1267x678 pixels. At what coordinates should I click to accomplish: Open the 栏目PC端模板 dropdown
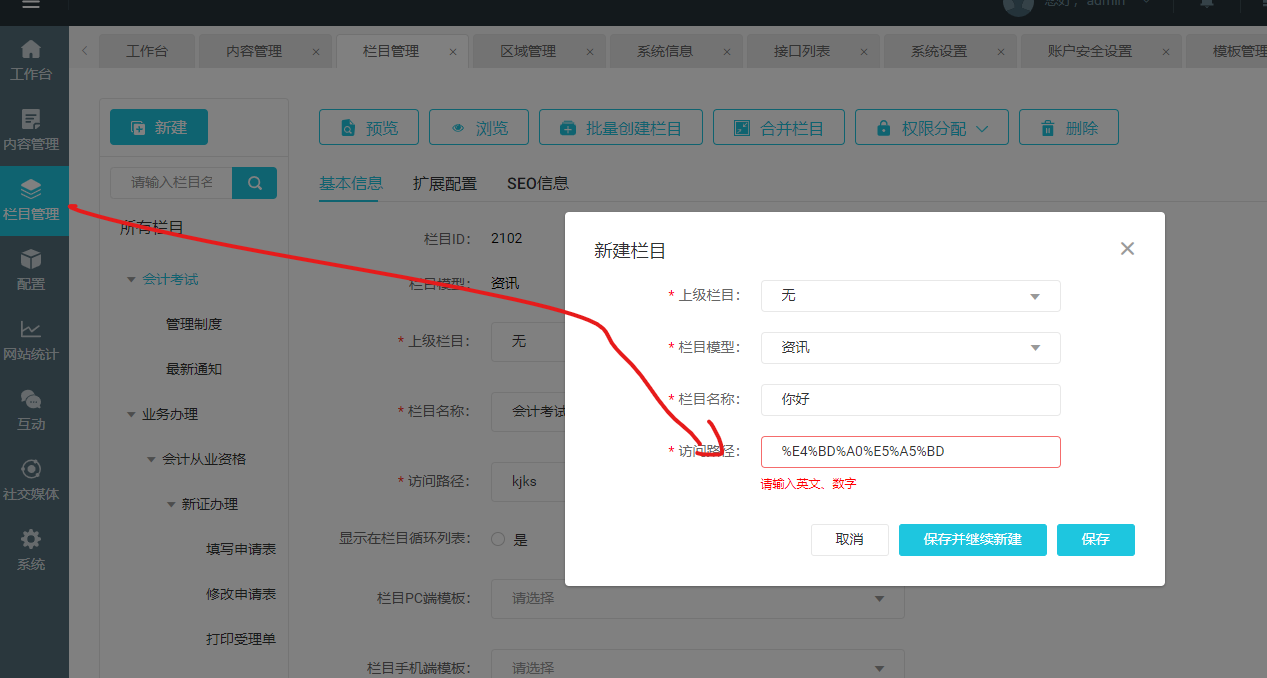click(698, 599)
